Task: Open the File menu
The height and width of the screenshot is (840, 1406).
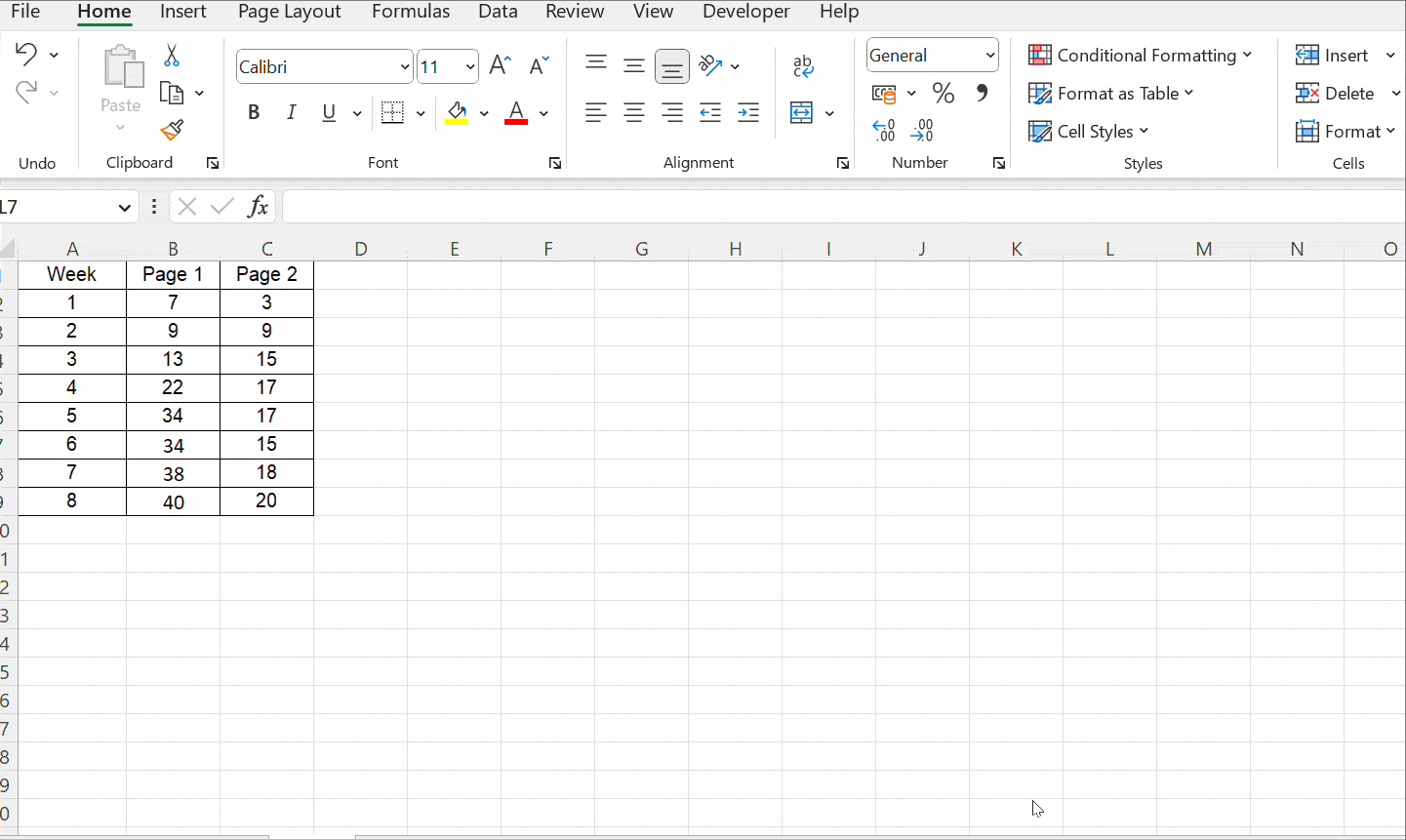Action: tap(25, 12)
